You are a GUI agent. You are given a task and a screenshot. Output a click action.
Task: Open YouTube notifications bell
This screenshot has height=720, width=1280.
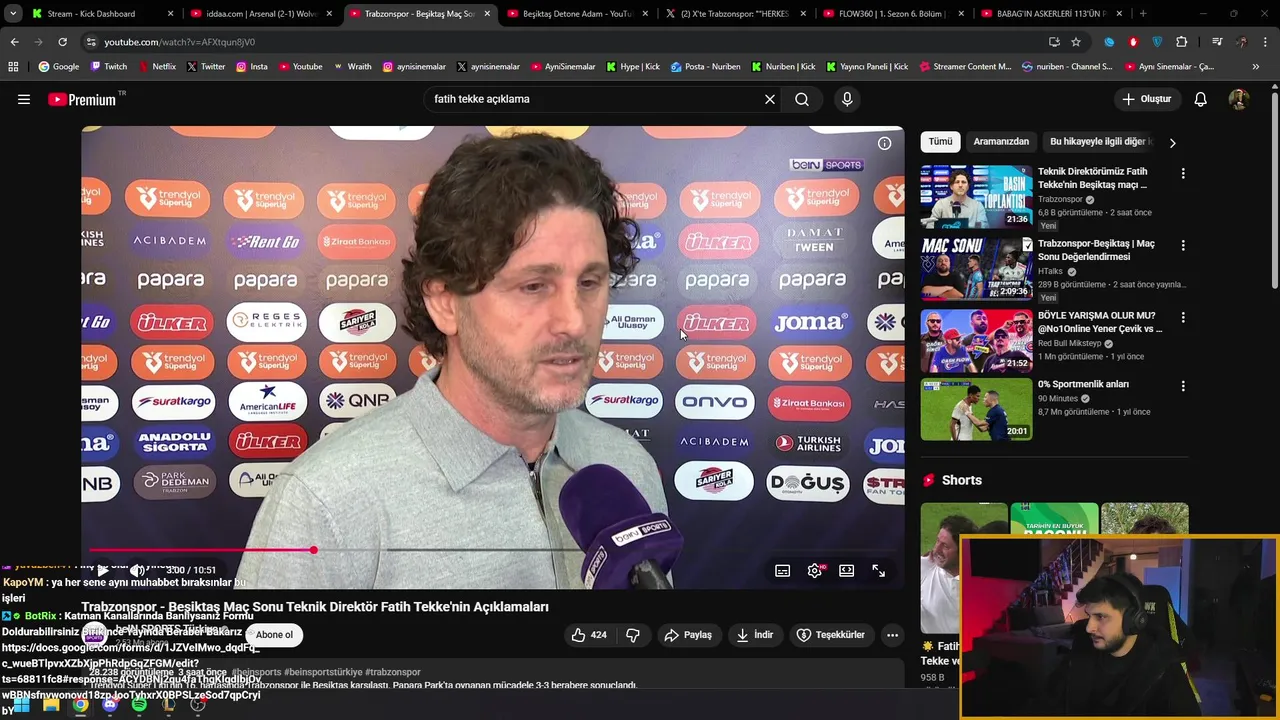coord(1201,99)
